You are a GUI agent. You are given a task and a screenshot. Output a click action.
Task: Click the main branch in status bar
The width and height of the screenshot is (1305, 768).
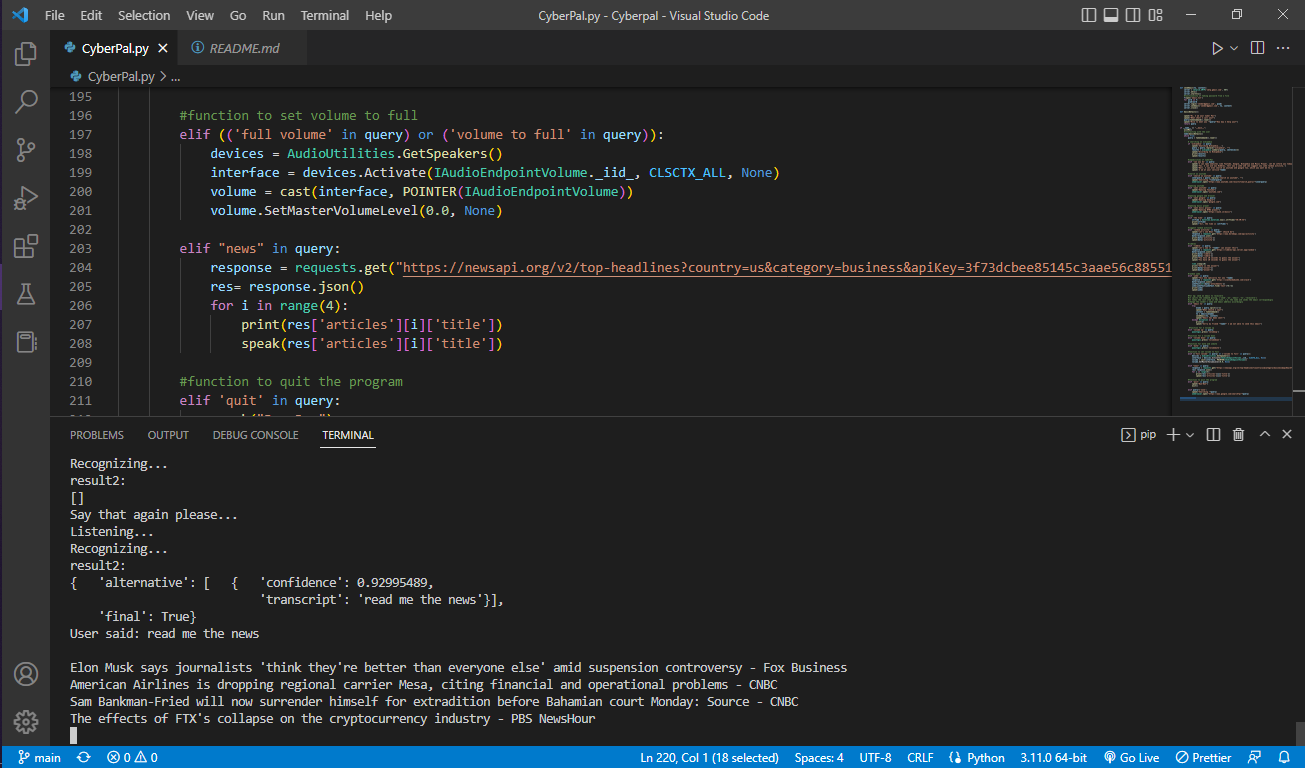(38, 758)
